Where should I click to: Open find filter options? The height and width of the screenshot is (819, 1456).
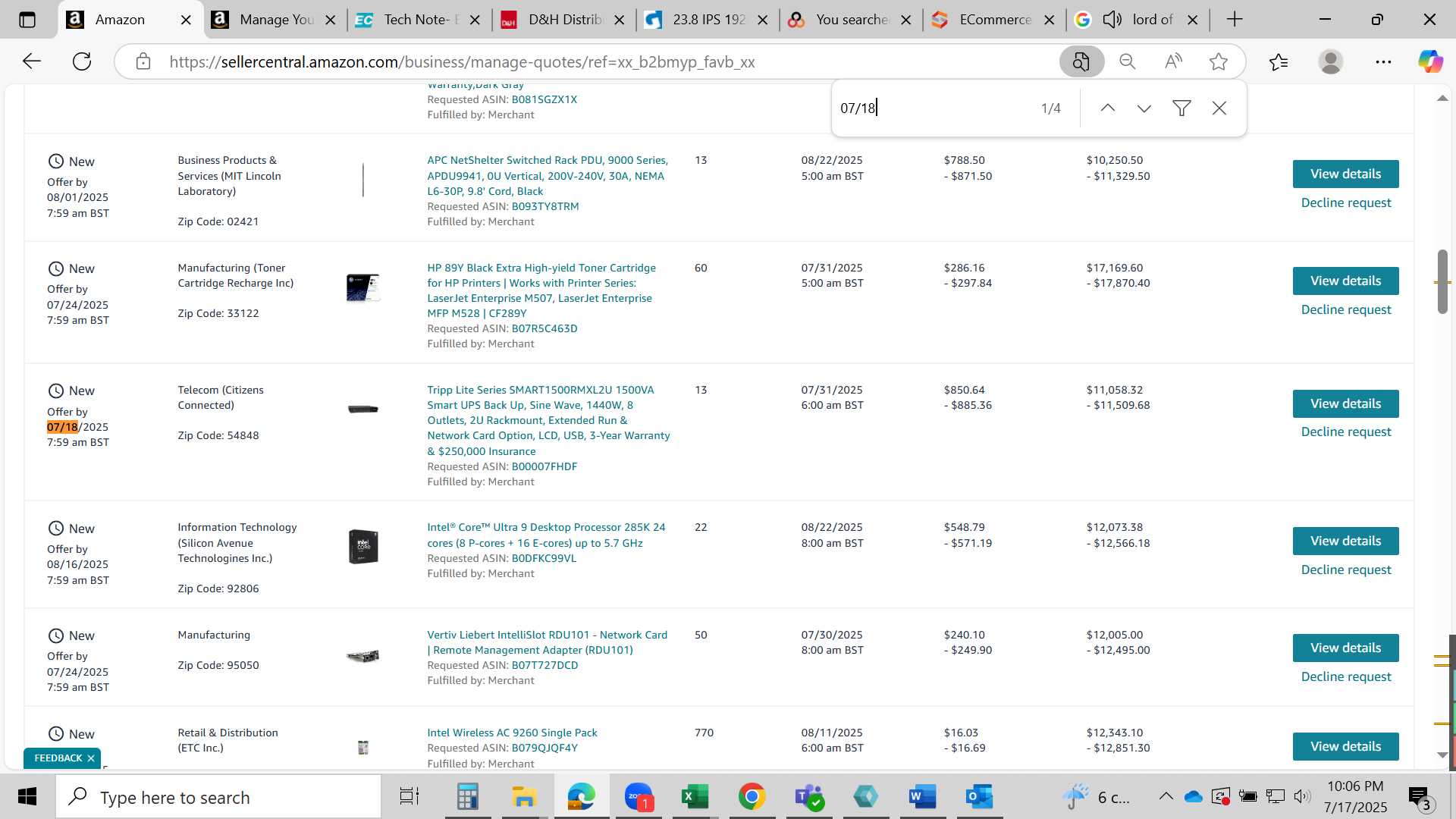point(1181,108)
